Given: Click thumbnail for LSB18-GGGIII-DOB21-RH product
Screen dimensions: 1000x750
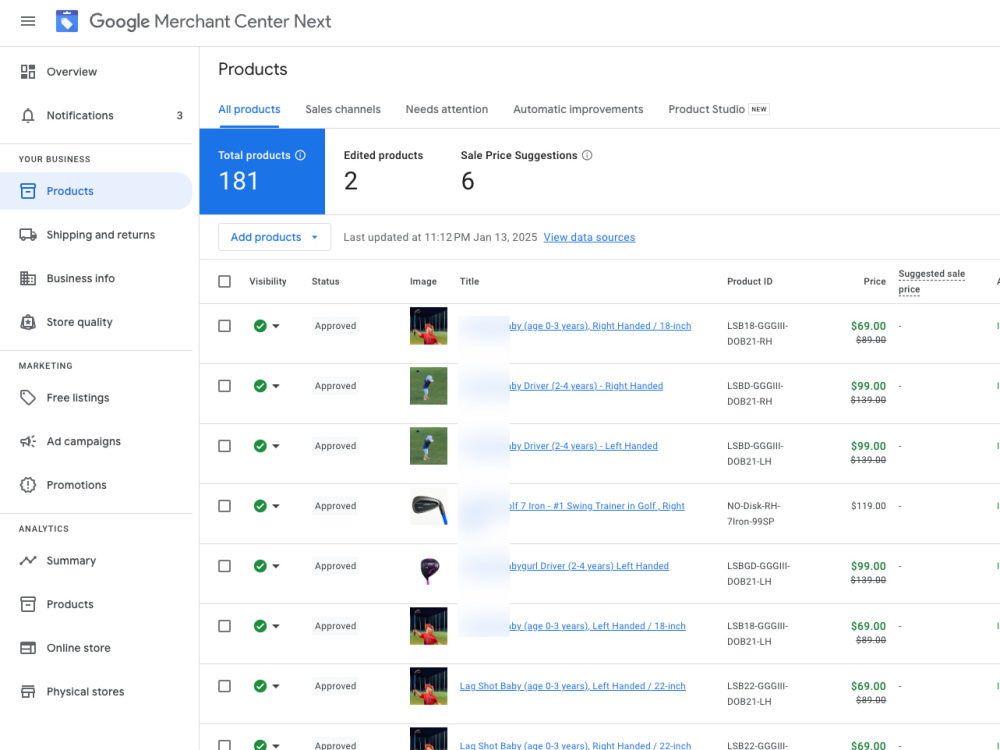Looking at the screenshot, I should (429, 326).
